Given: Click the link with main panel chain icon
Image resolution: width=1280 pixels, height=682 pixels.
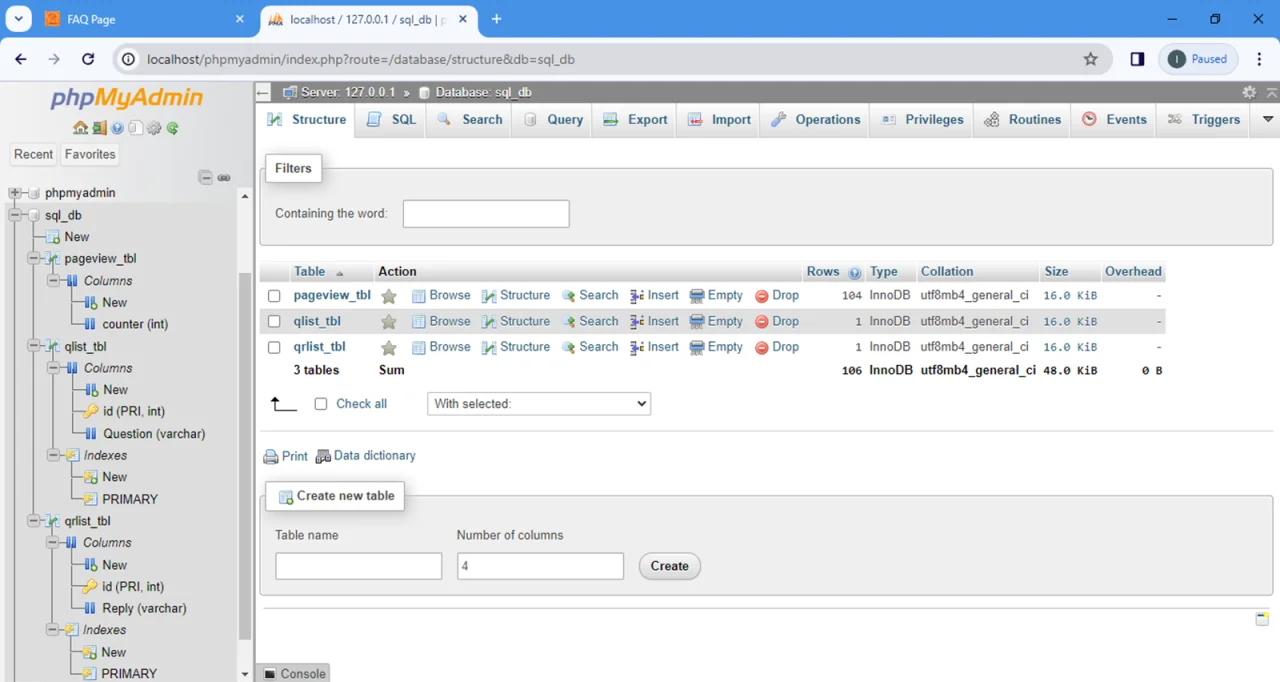Looking at the screenshot, I should [224, 178].
